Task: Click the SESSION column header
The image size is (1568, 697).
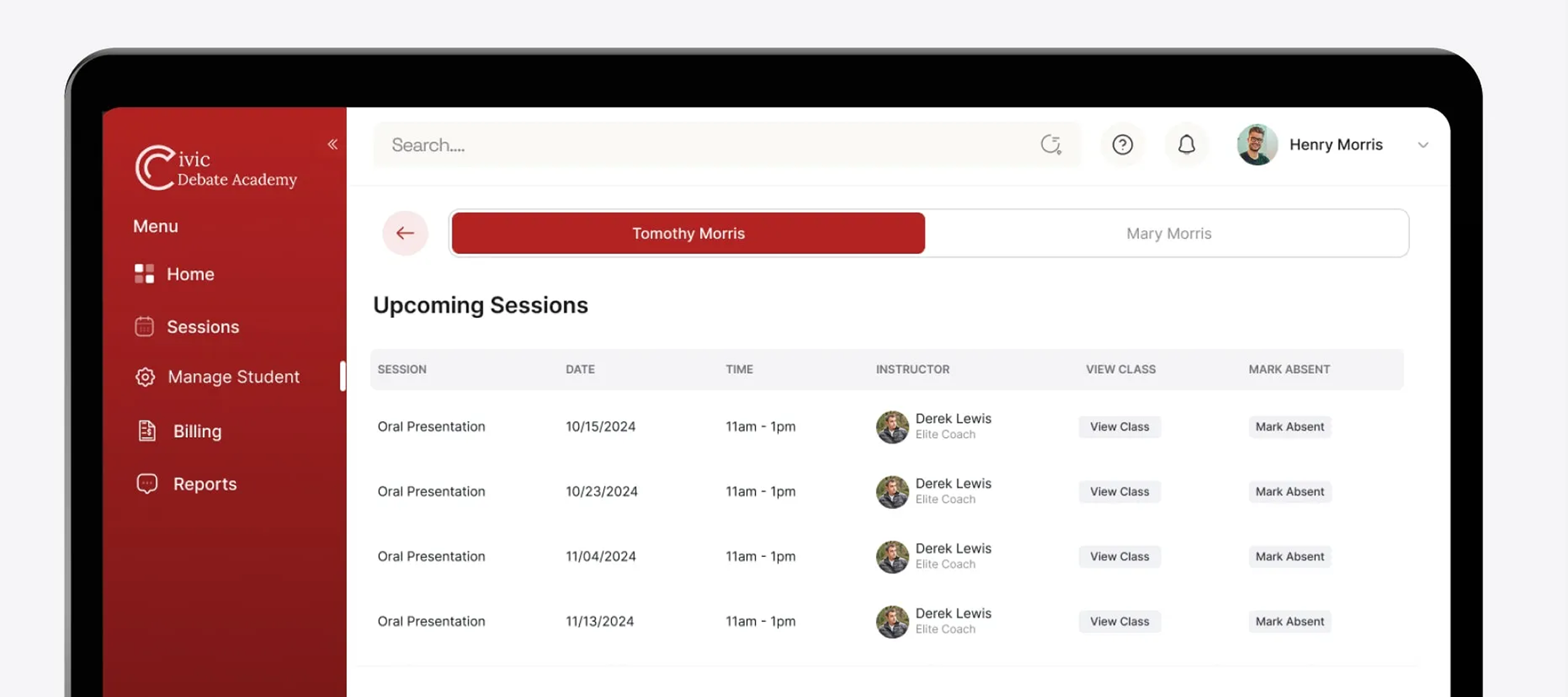Action: click(x=402, y=369)
